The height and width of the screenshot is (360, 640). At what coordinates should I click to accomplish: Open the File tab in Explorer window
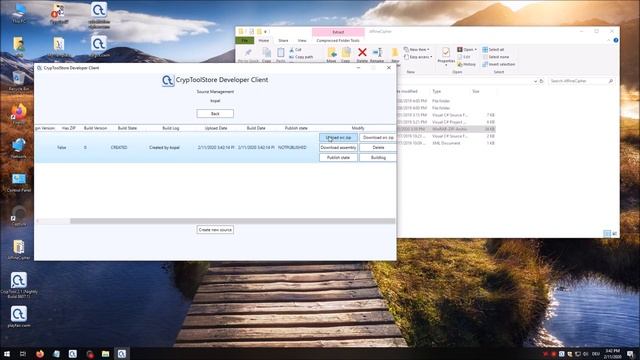(x=244, y=40)
